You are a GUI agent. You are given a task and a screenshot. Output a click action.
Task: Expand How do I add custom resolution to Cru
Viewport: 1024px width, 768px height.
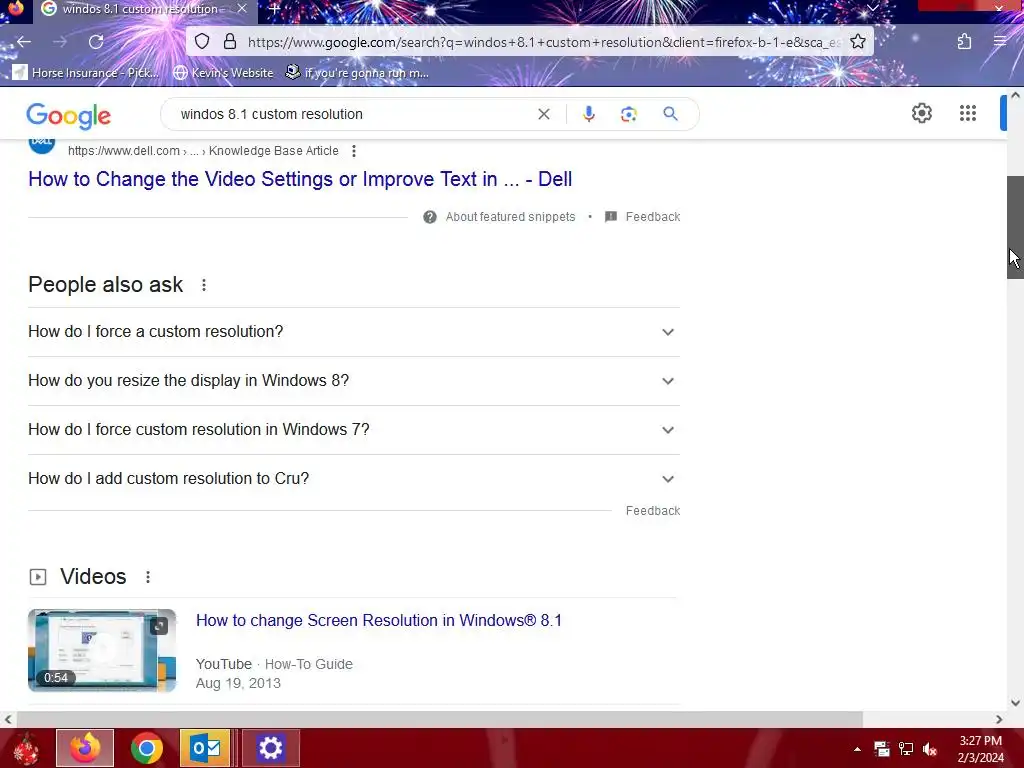tap(354, 479)
